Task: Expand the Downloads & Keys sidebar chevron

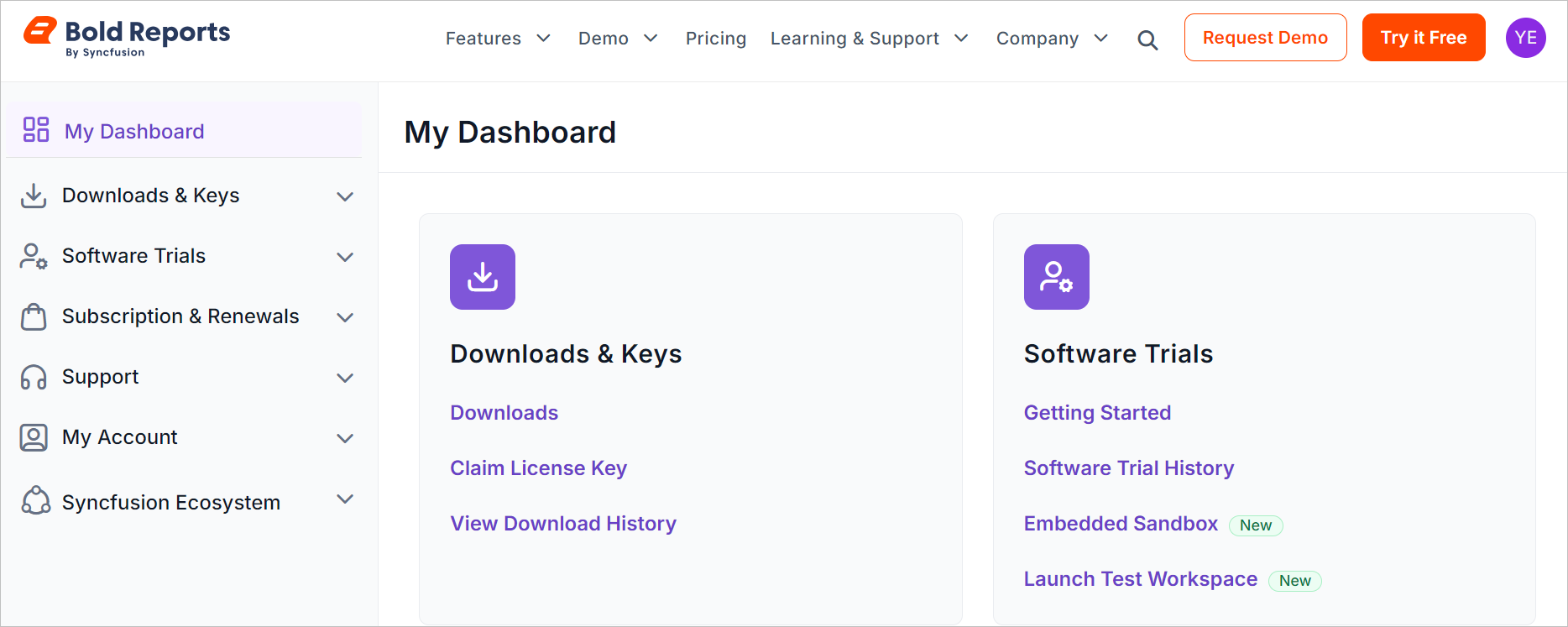Action: pos(345,196)
